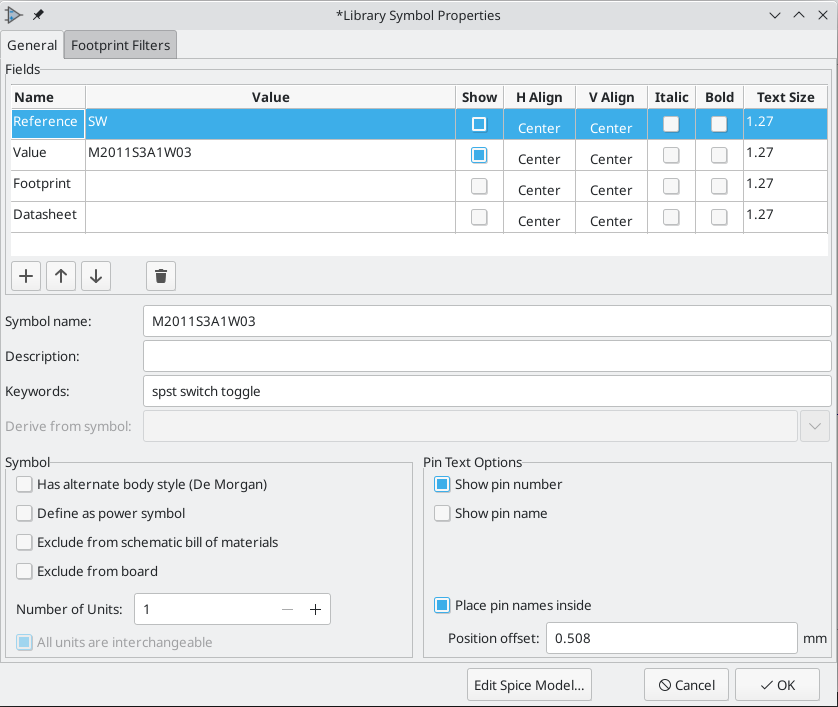This screenshot has width=838, height=707.
Task: Disable Show pin number option
Action: [x=442, y=484]
